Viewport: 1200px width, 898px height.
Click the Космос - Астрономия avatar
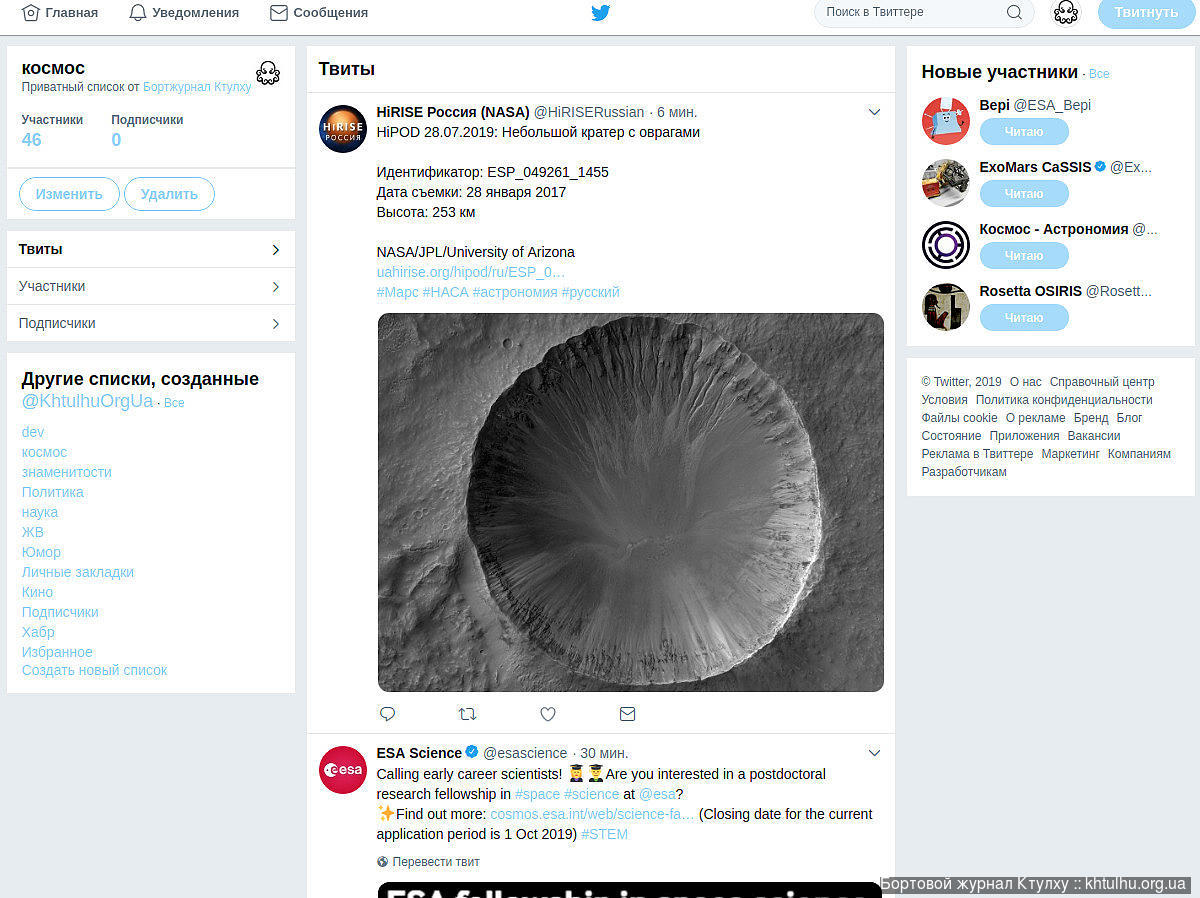[946, 245]
